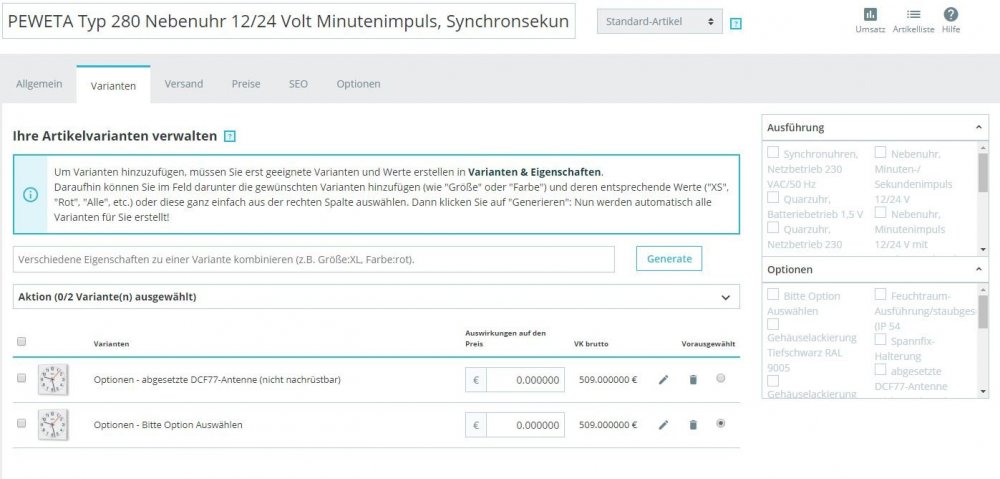The height and width of the screenshot is (479, 1000).
Task: Edit the abgesetzte DCF77-Antenne variant
Action: point(663,380)
